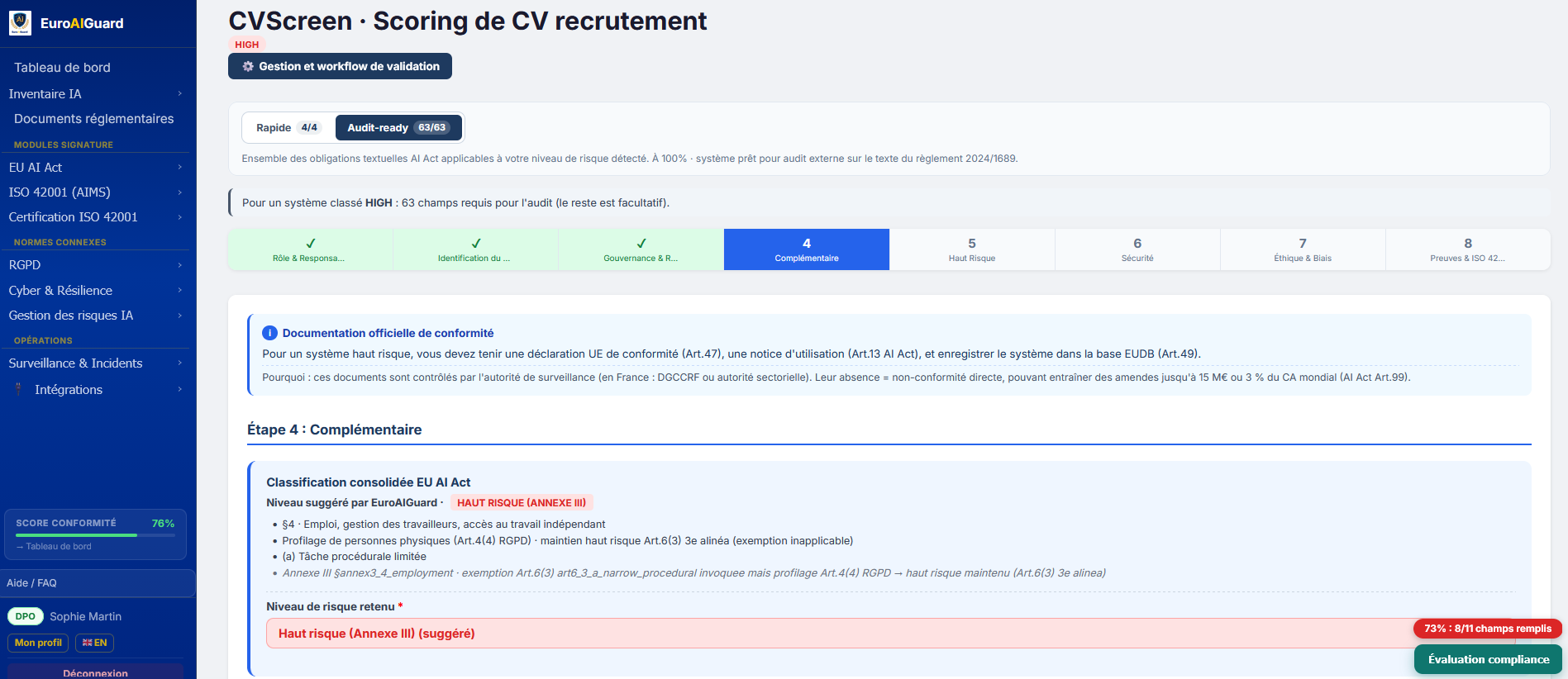Click the Évaluation compliance button

(1489, 659)
